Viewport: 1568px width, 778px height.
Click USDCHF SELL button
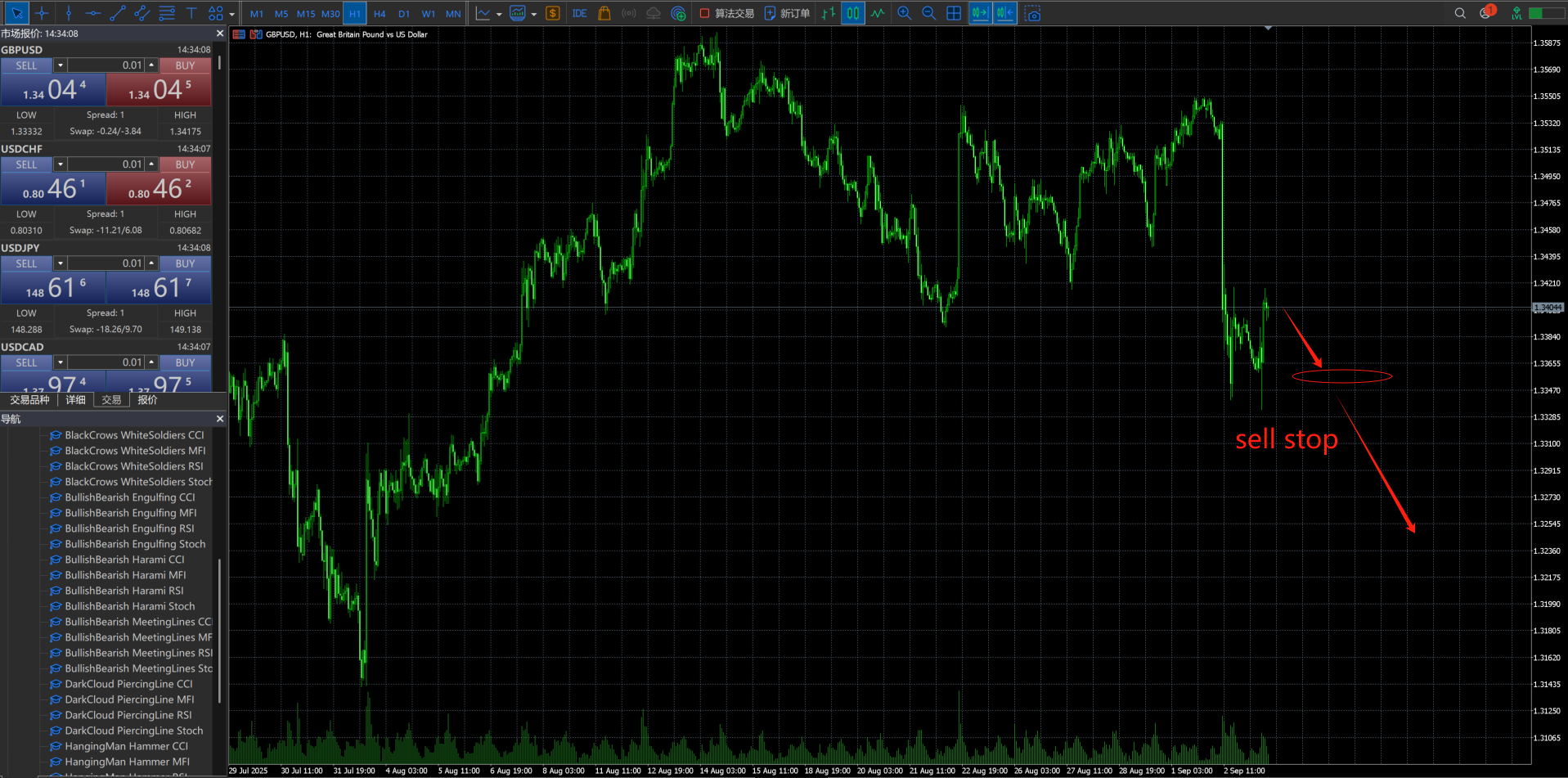(x=27, y=164)
